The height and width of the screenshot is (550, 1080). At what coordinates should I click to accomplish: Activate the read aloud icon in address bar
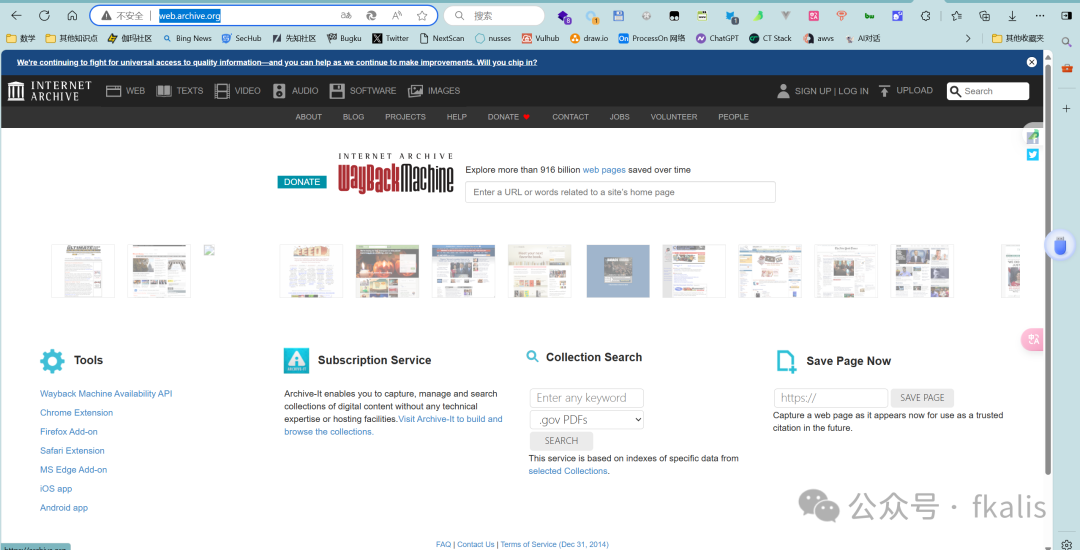tap(397, 15)
